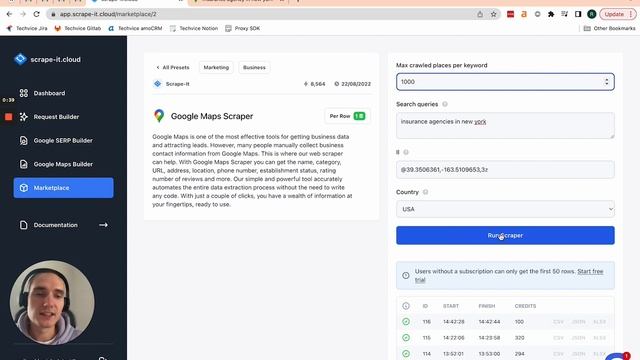Open the Other Bookmarks folder
Image resolution: width=640 pixels, height=360 pixels.
pos(609,28)
